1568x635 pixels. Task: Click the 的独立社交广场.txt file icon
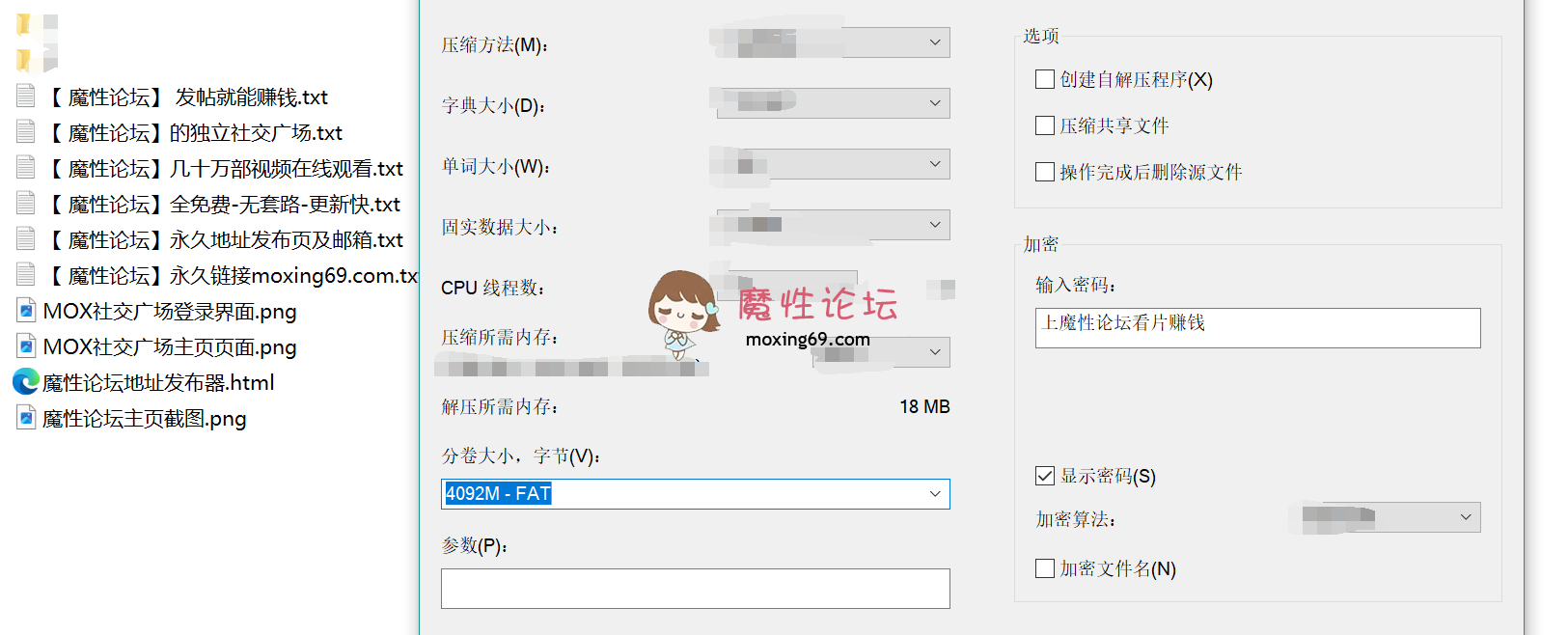(x=26, y=131)
